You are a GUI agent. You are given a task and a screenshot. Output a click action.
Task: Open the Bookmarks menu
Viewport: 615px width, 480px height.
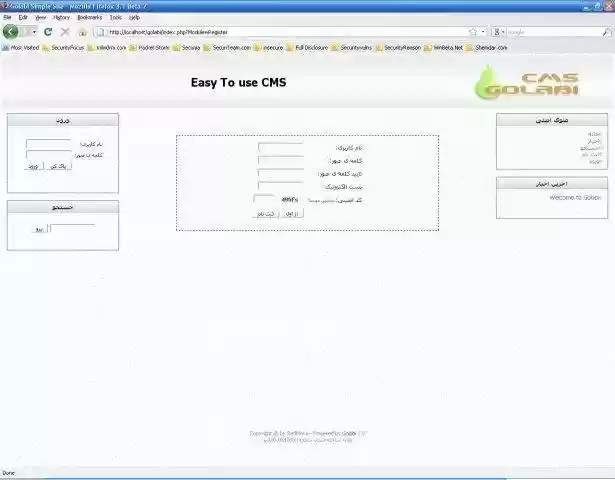tap(90, 17)
